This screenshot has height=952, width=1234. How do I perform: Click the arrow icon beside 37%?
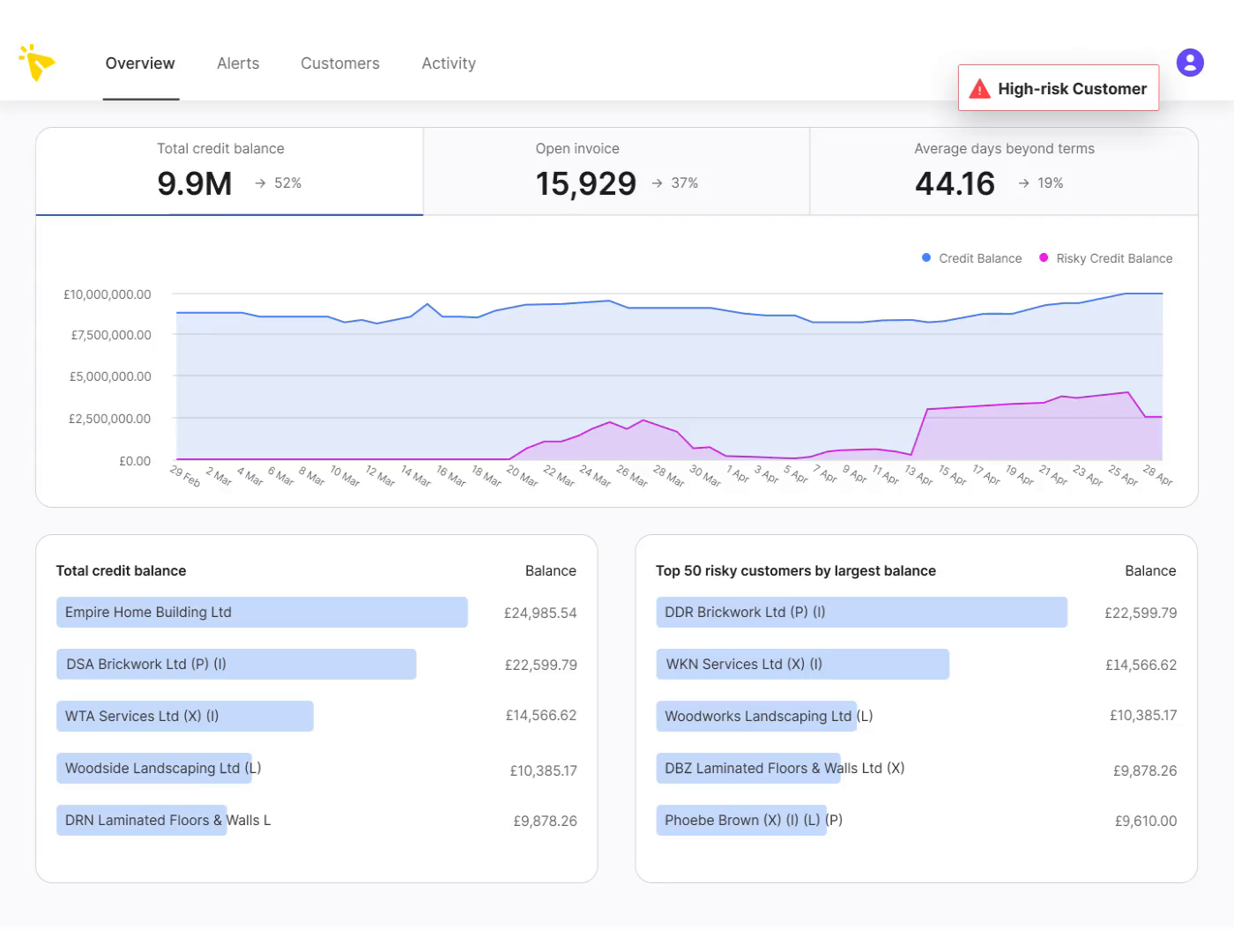click(x=657, y=183)
